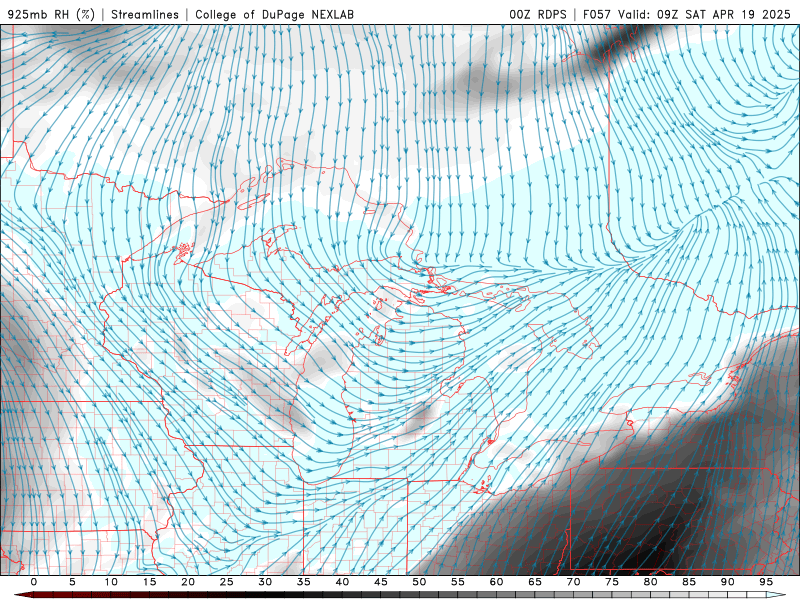Click the '40' colorbar scale label
Image resolution: width=800 pixels, height=600 pixels.
point(342,582)
